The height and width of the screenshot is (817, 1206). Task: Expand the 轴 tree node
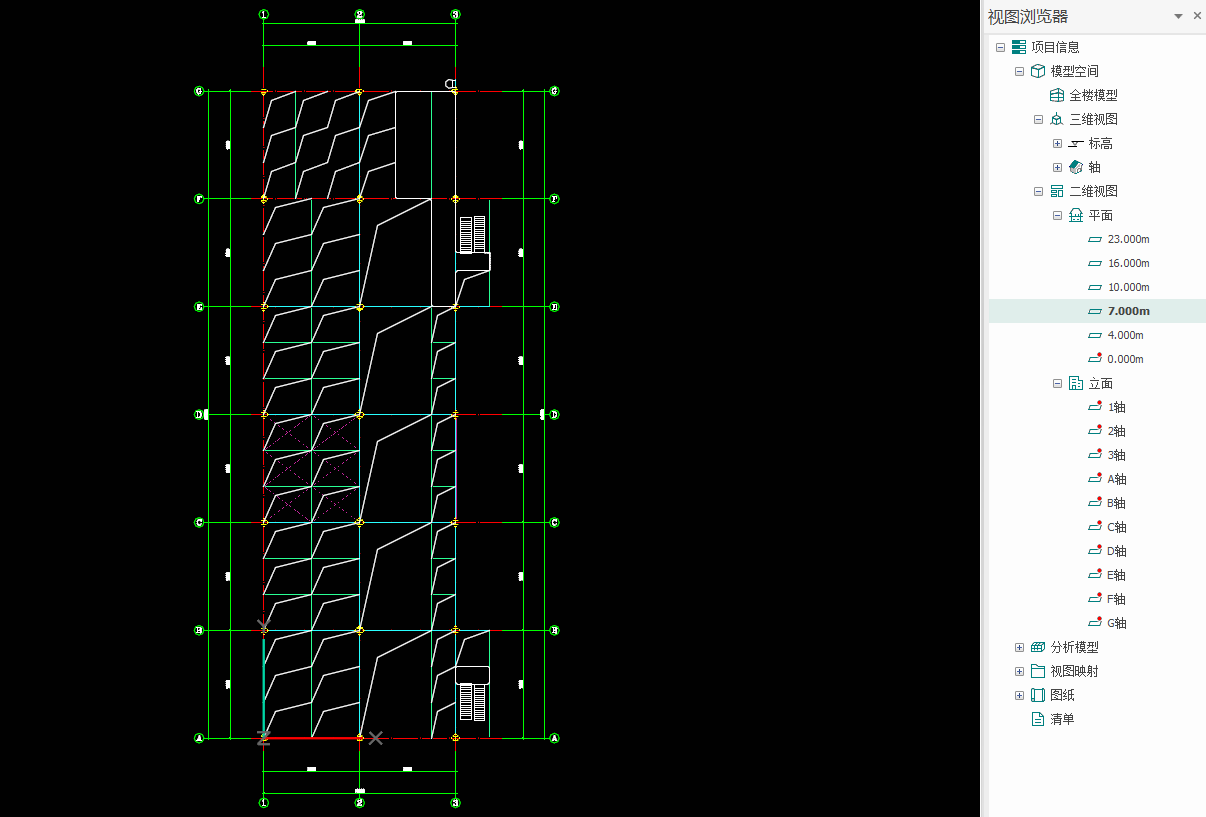(x=1057, y=167)
